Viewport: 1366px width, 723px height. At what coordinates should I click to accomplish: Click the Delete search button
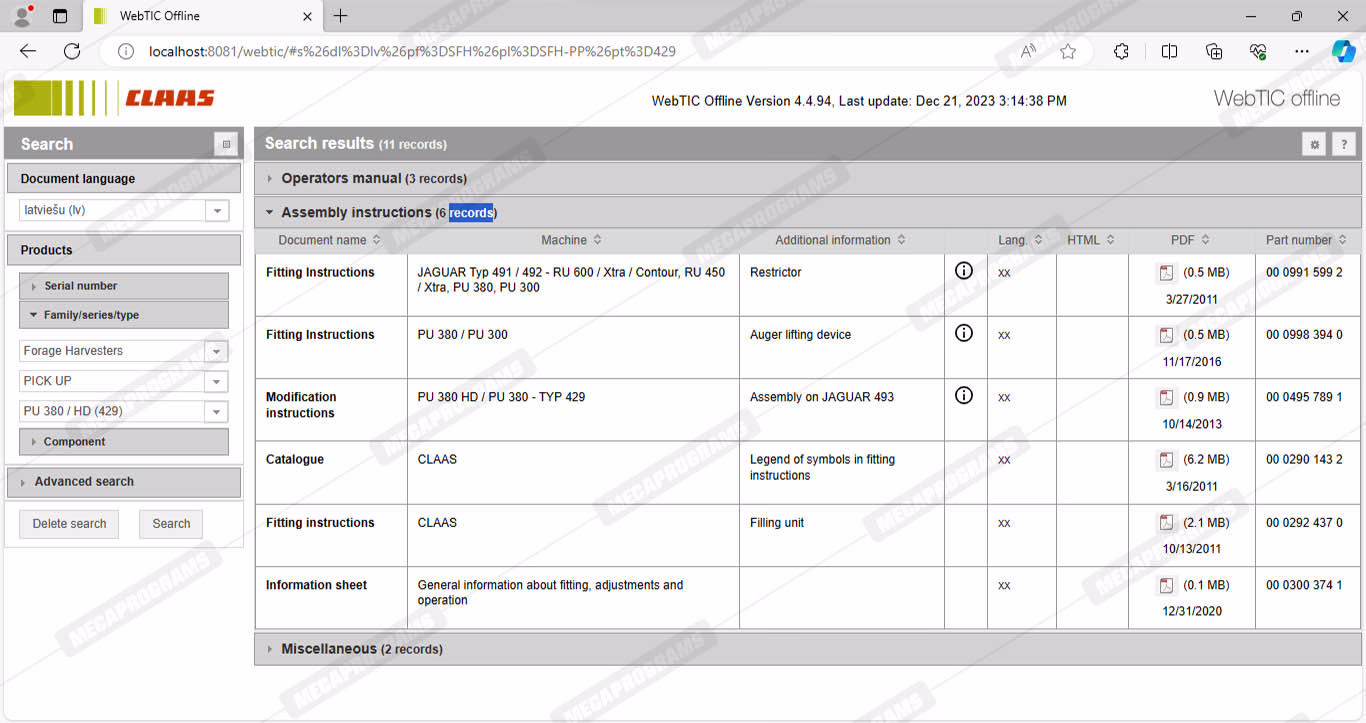pyautogui.click(x=69, y=524)
